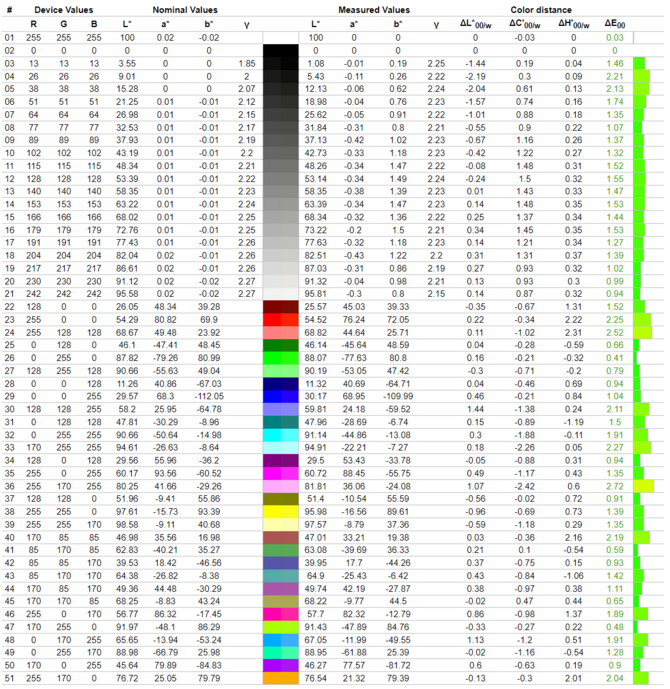Click nominal a* value -79.26 in row 26
670x689 pixels.
[165, 358]
